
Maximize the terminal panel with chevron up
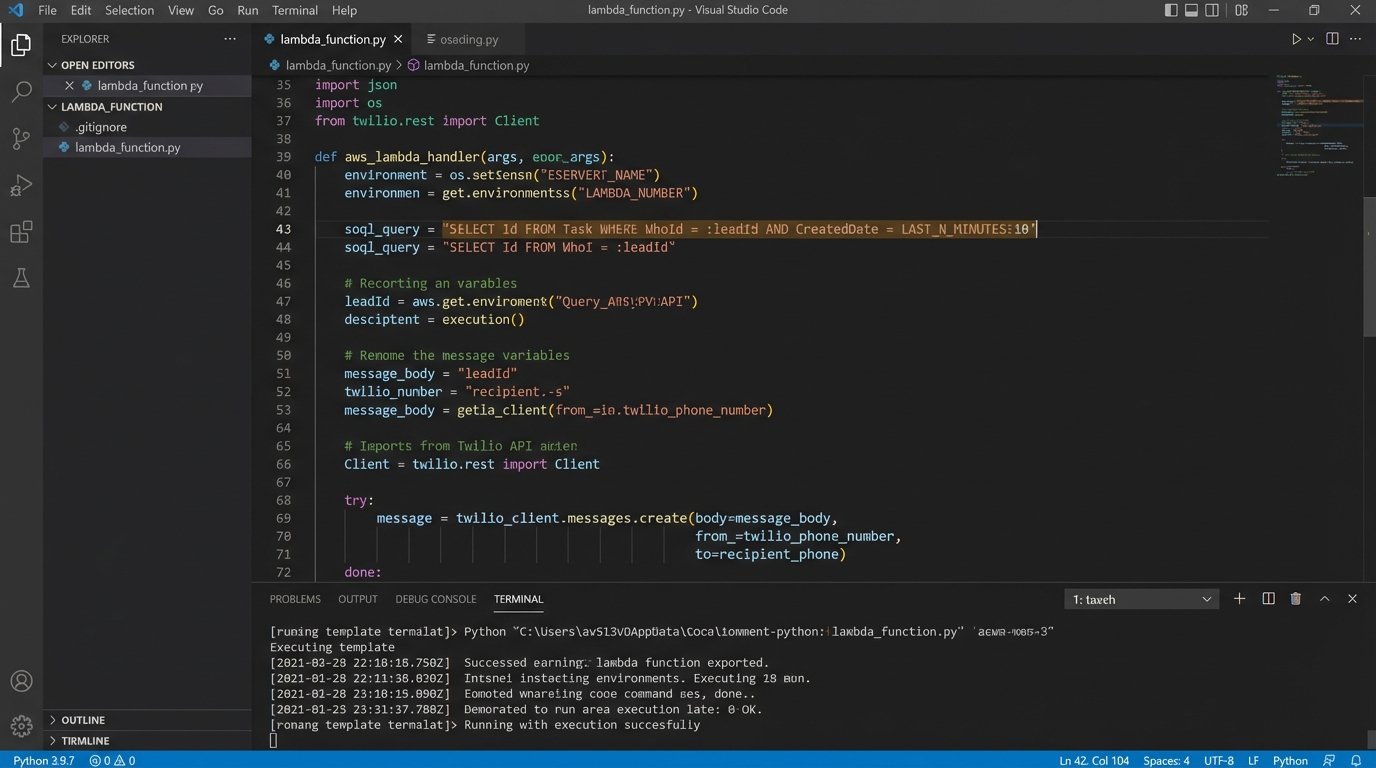pyautogui.click(x=1324, y=599)
